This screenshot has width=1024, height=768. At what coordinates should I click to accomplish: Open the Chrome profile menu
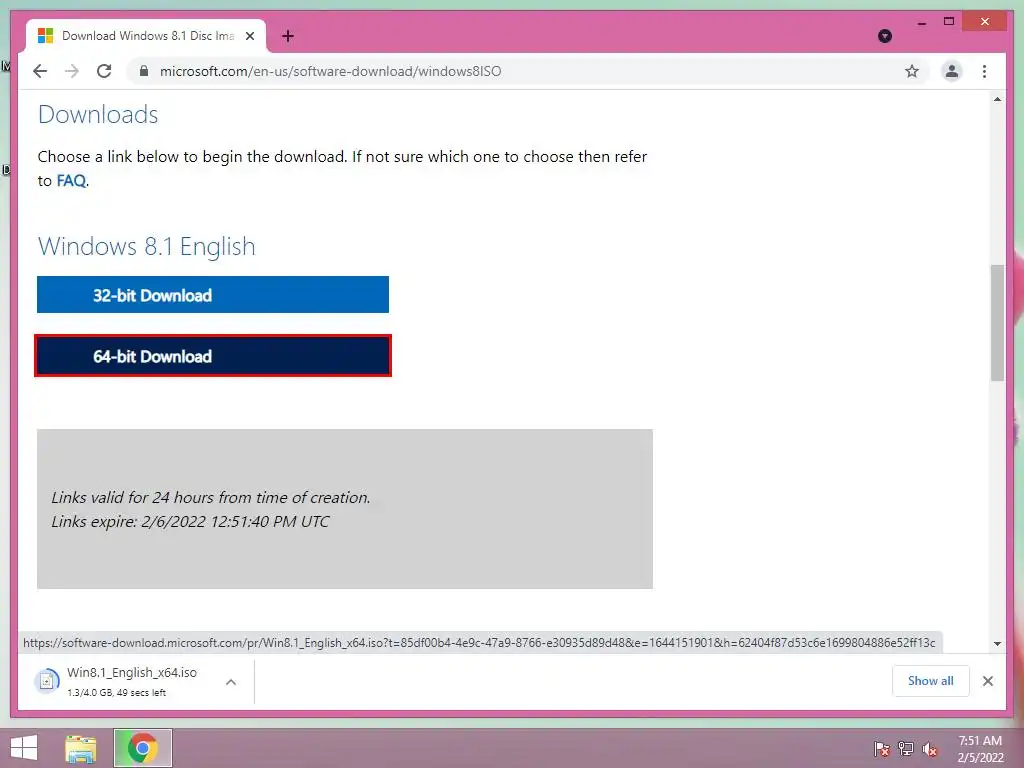point(952,71)
